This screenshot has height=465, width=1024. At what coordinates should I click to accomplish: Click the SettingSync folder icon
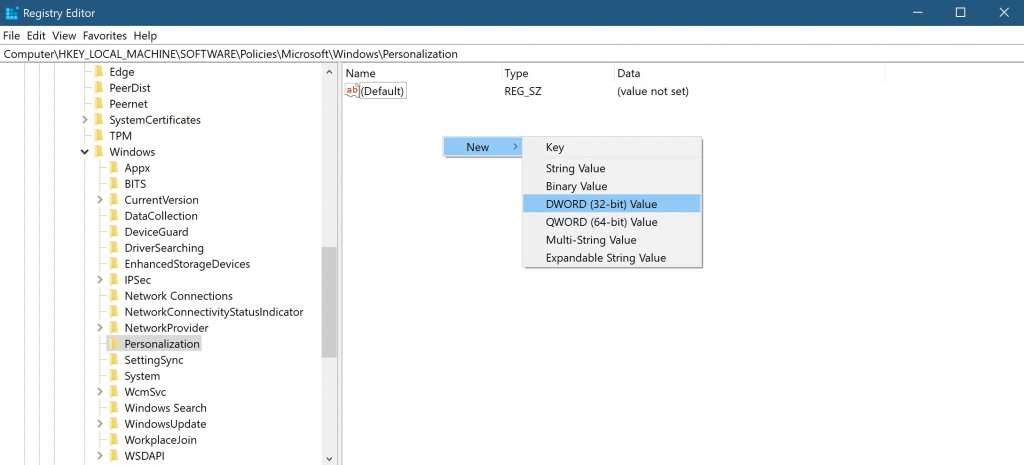pyautogui.click(x=114, y=360)
